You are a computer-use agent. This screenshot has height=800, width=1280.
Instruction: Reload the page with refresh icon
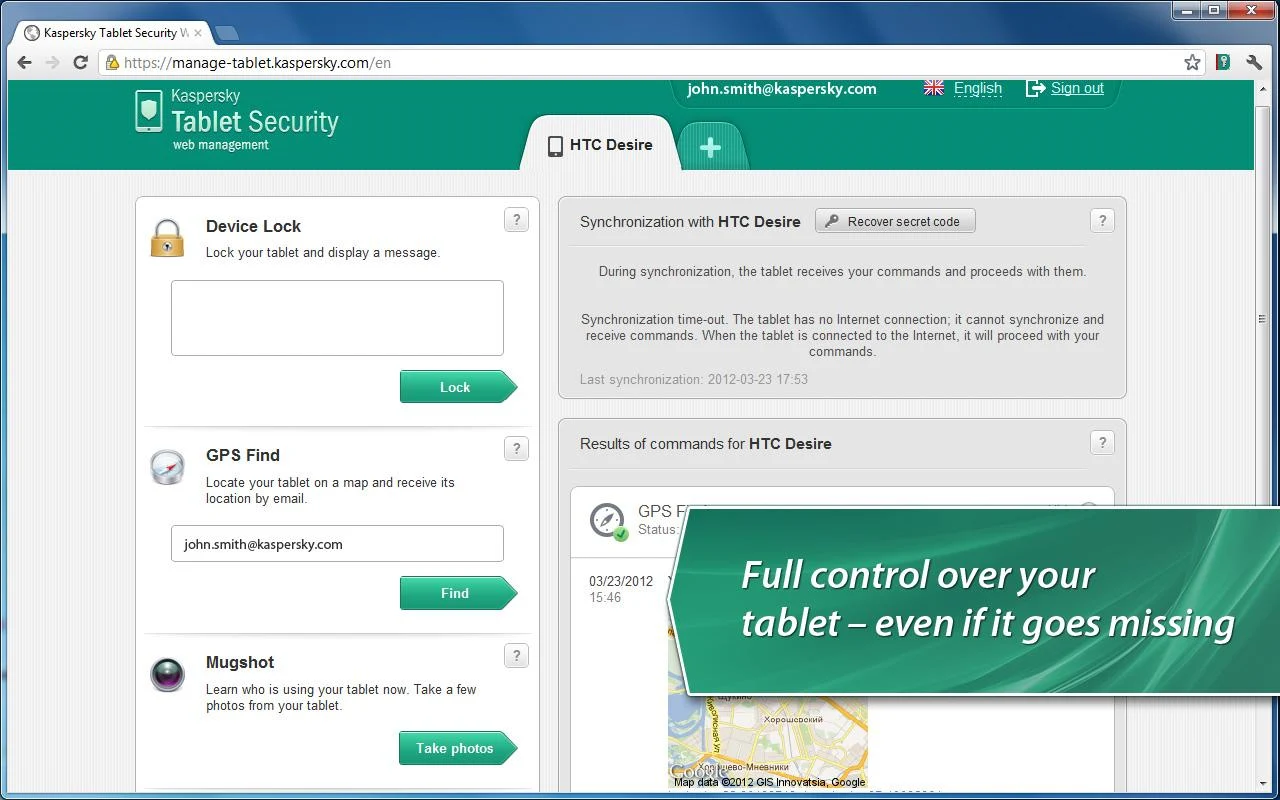point(81,63)
